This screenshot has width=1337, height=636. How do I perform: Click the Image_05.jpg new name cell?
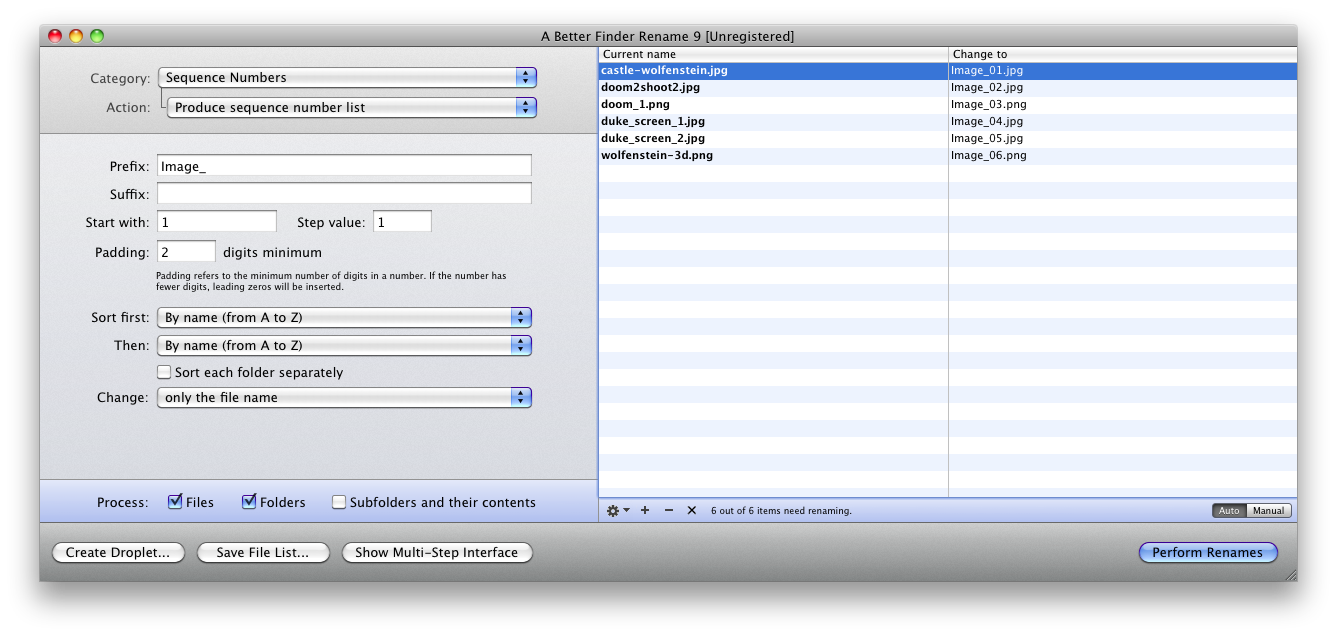1123,139
